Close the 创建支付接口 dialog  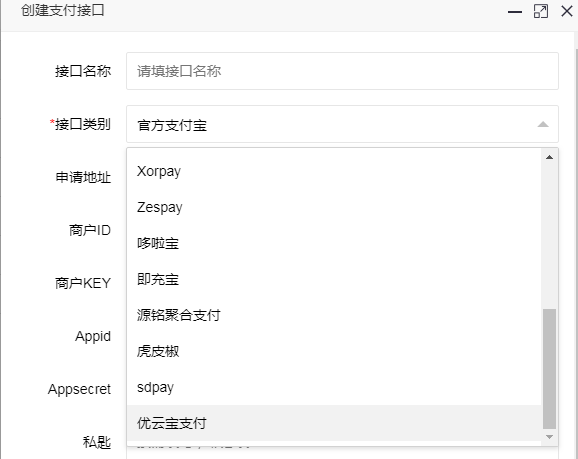[567, 11]
